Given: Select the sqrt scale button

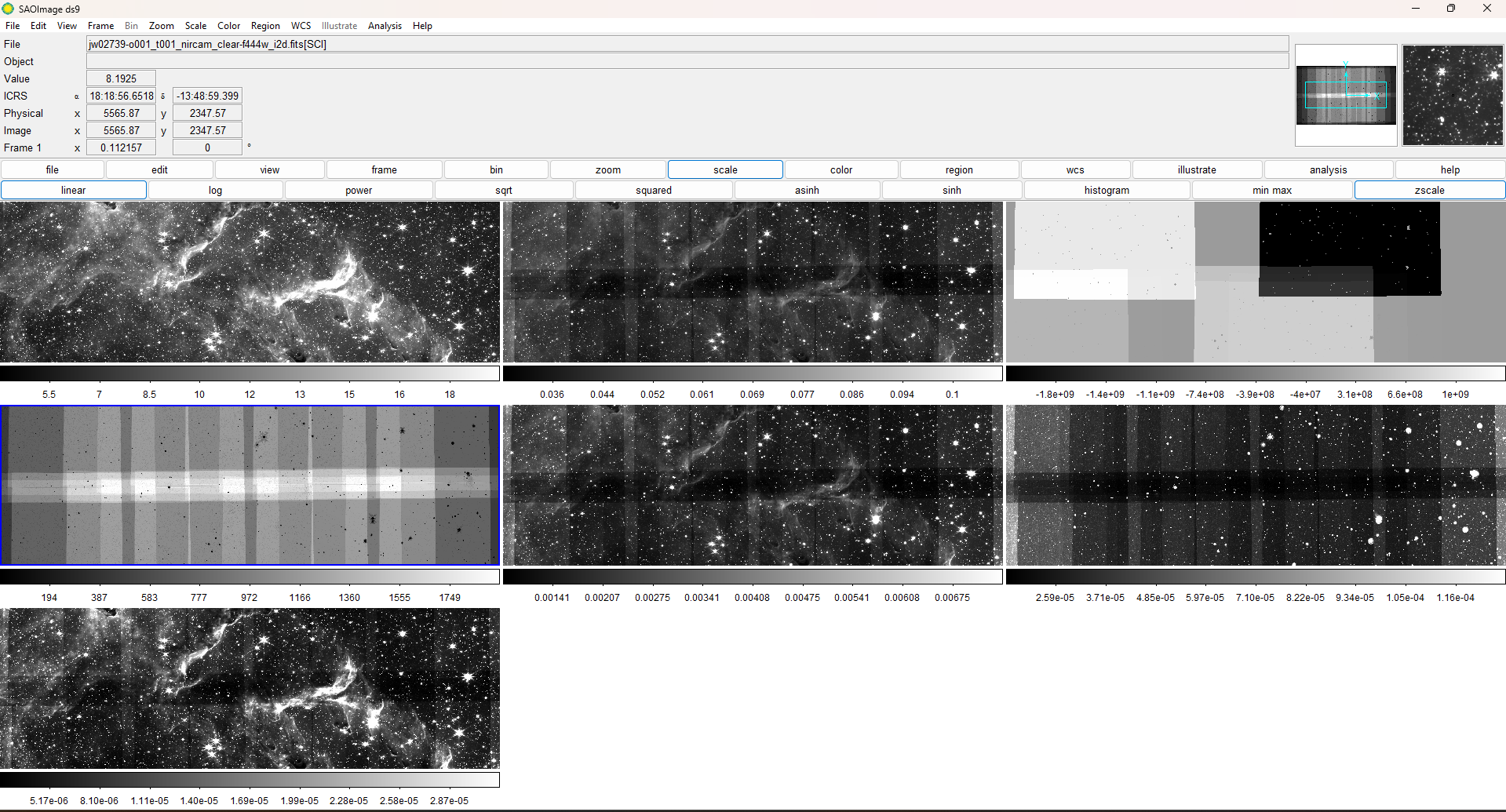Looking at the screenshot, I should click(x=504, y=190).
